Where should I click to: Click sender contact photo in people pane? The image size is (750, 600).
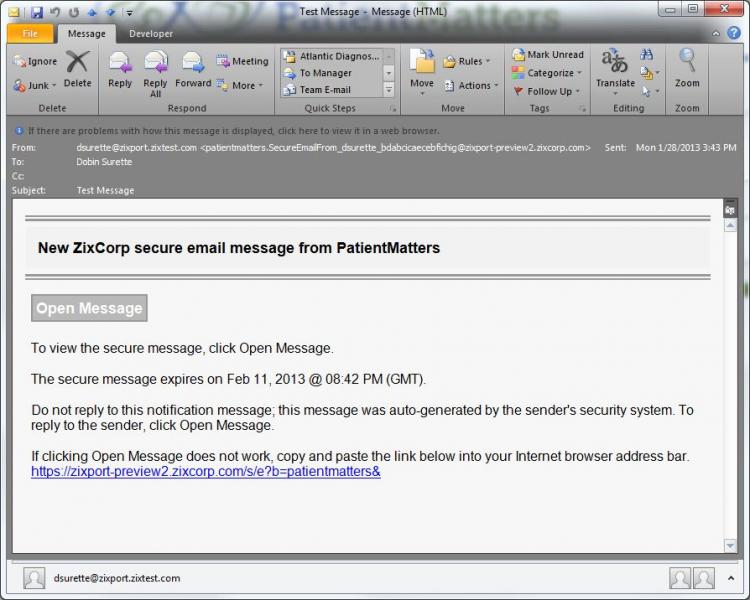(x=34, y=578)
